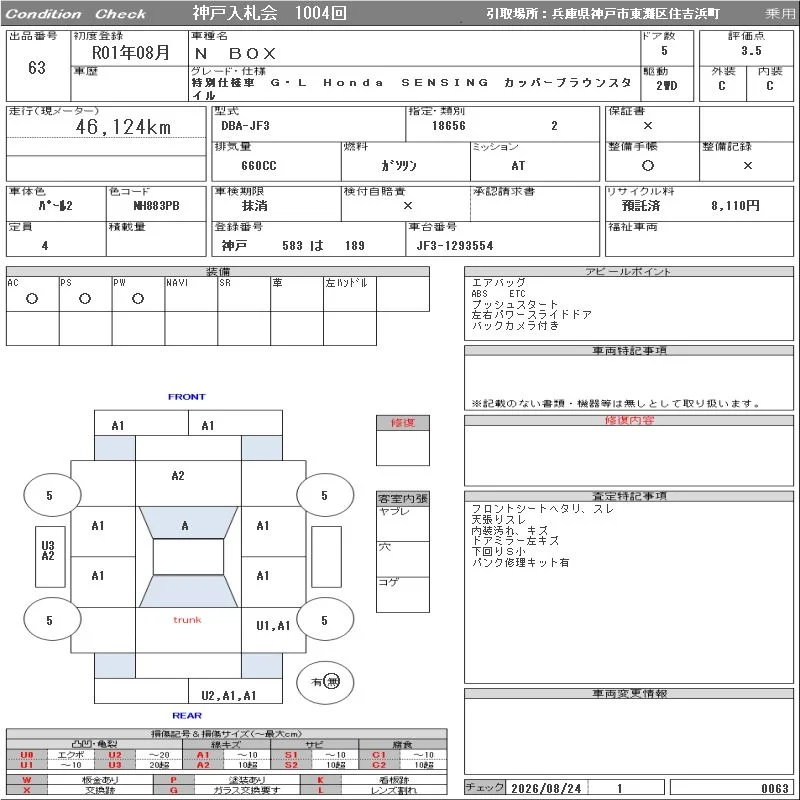Select inspector note "天張りスレ"
Image resolution: width=800 pixels, height=800 pixels.
point(498,519)
